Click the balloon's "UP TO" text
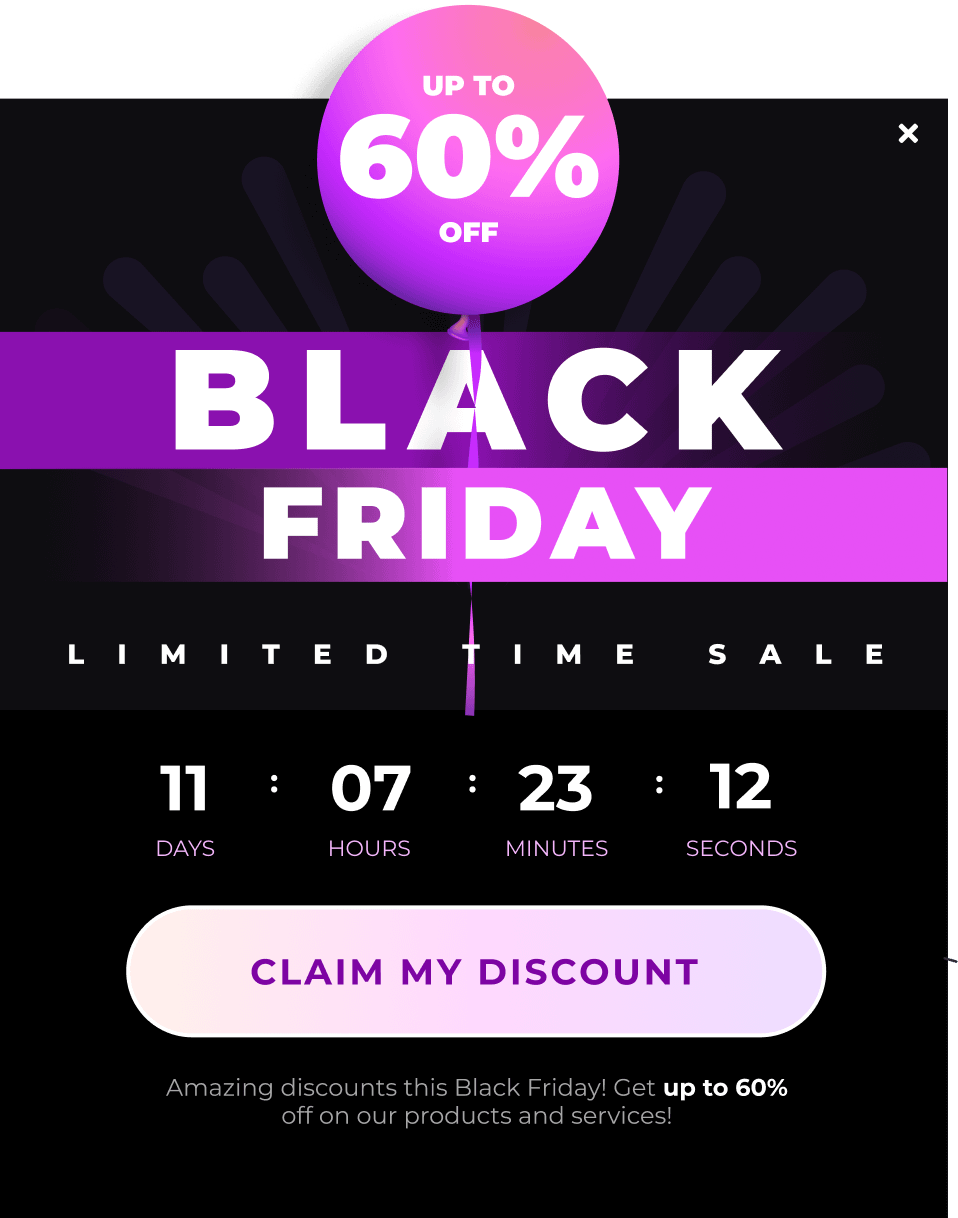Screen dimensions: 958x1218 click(468, 86)
